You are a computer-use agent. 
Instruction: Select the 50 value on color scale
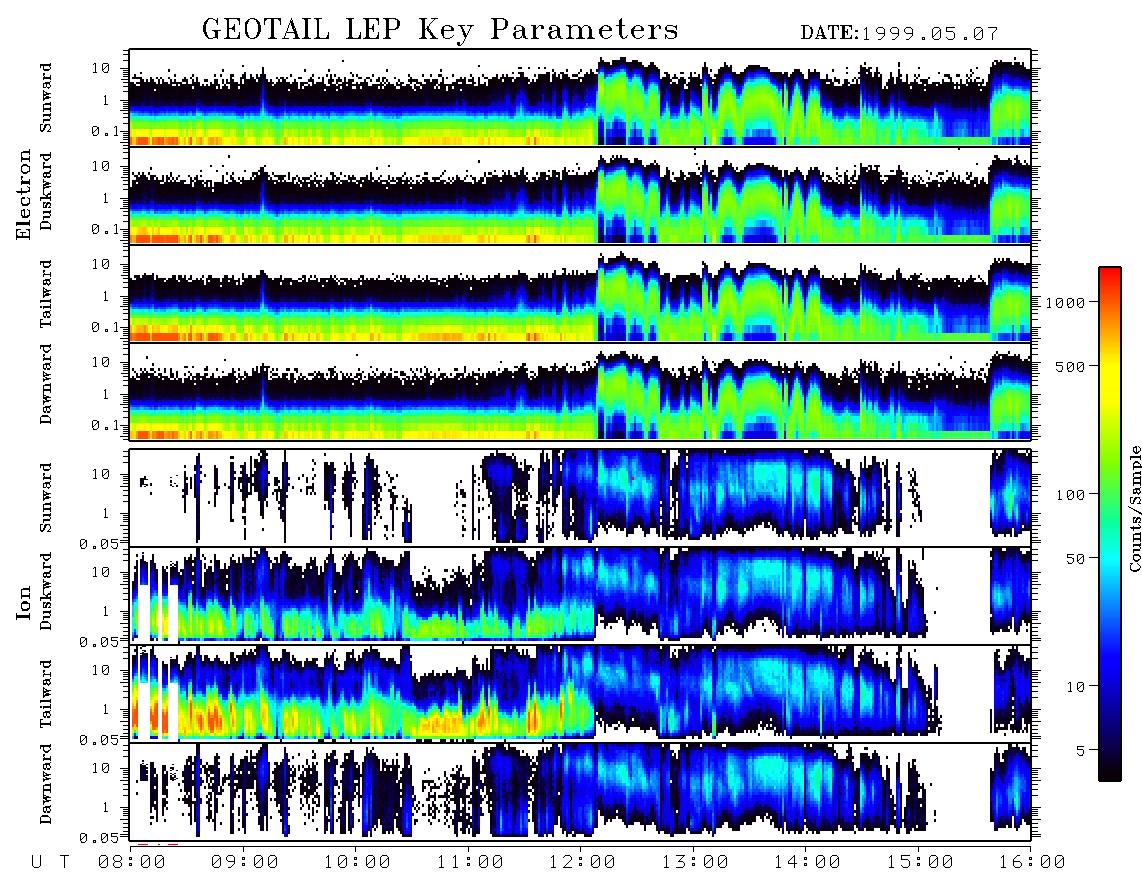[1075, 559]
